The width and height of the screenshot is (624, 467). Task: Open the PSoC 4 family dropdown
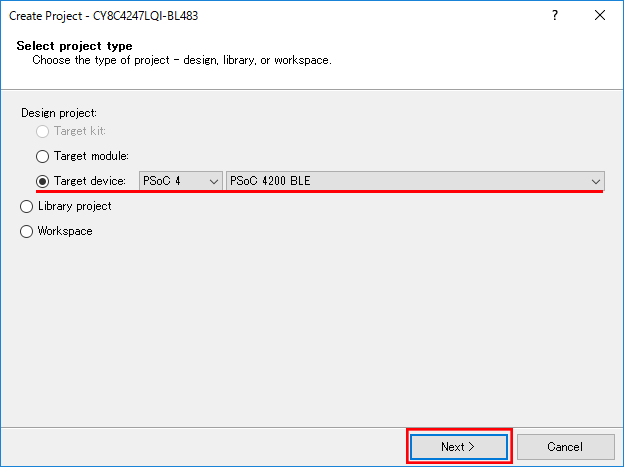click(181, 181)
